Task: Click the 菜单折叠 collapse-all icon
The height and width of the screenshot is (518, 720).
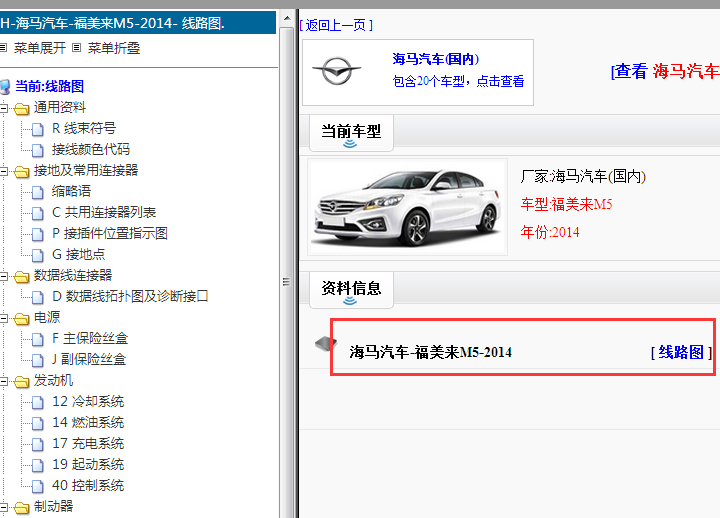Action: [x=77, y=48]
